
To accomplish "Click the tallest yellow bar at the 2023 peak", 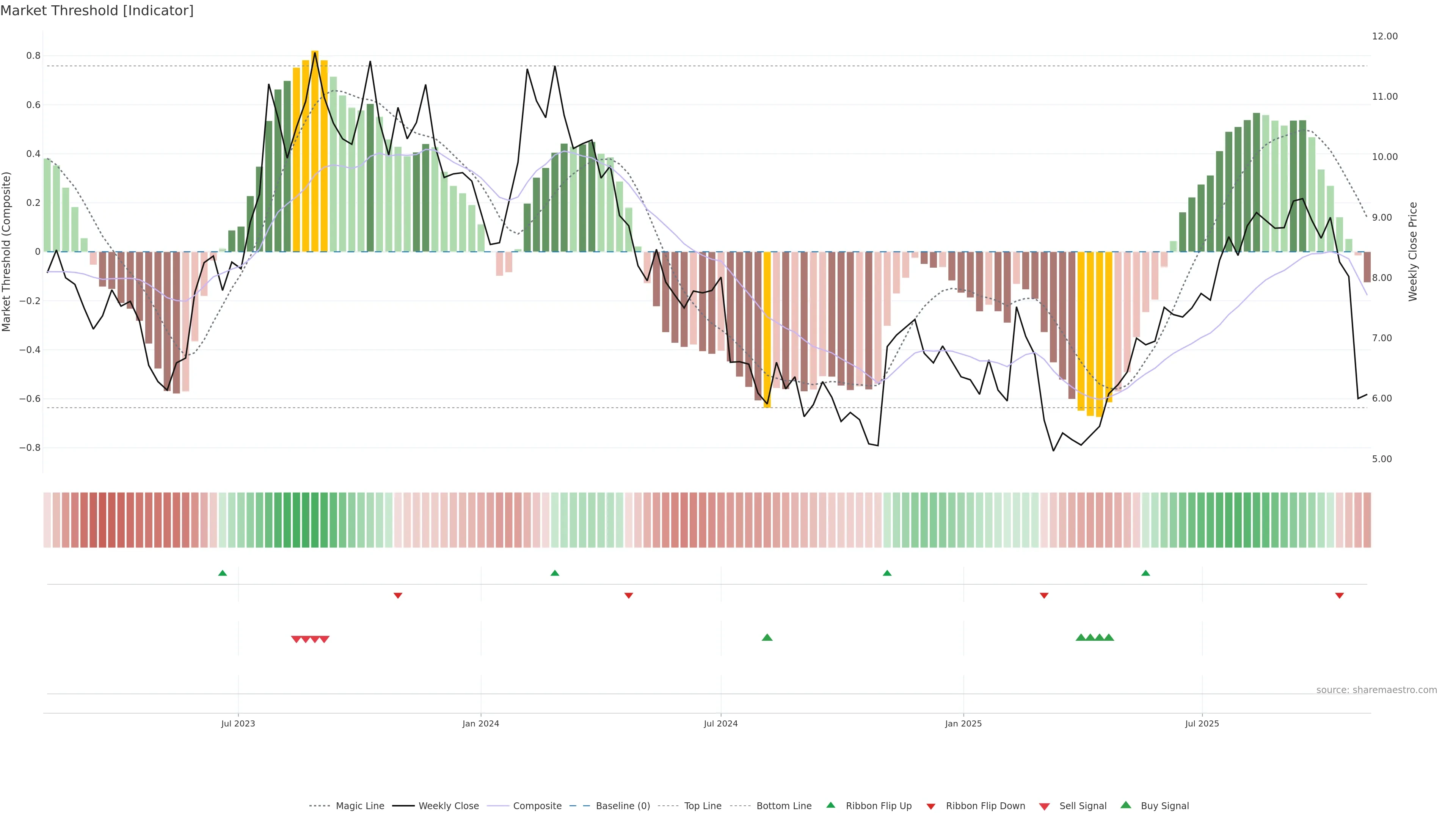I will click(x=315, y=151).
